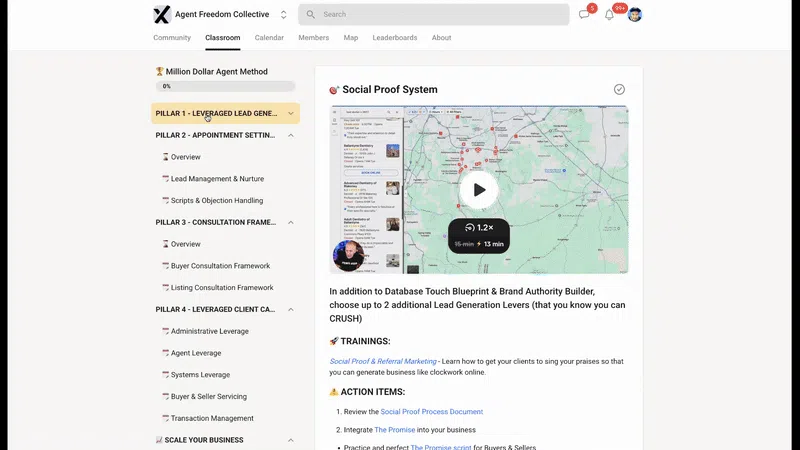The height and width of the screenshot is (450, 800).
Task: Switch to the Calendar tab
Action: point(269,38)
